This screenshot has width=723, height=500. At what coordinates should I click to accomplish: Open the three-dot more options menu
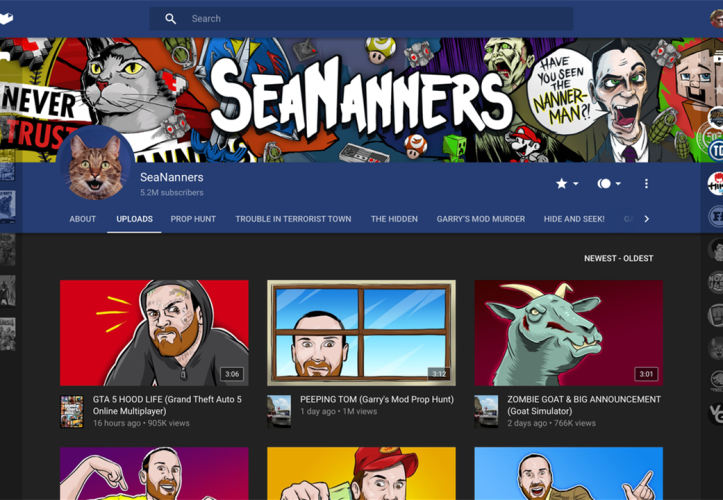point(646,184)
